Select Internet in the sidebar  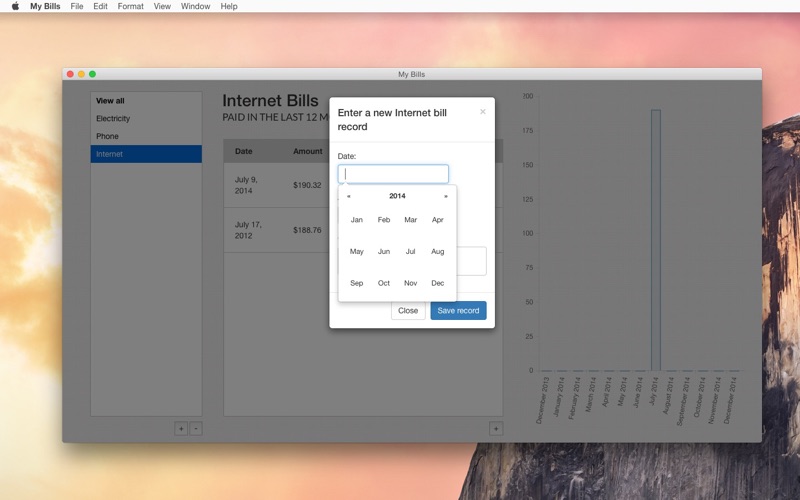coord(146,154)
